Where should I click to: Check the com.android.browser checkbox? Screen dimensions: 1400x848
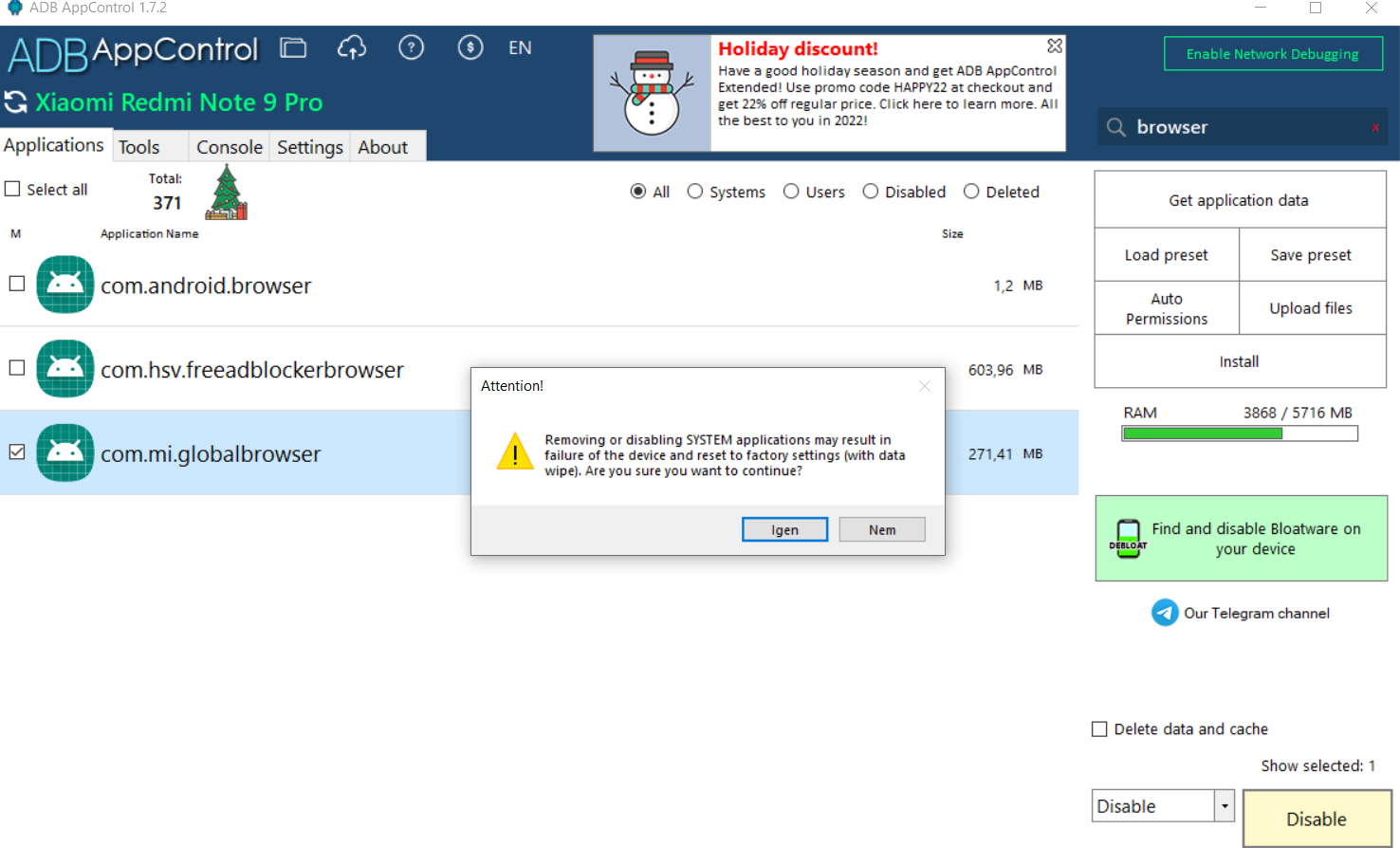[x=17, y=284]
